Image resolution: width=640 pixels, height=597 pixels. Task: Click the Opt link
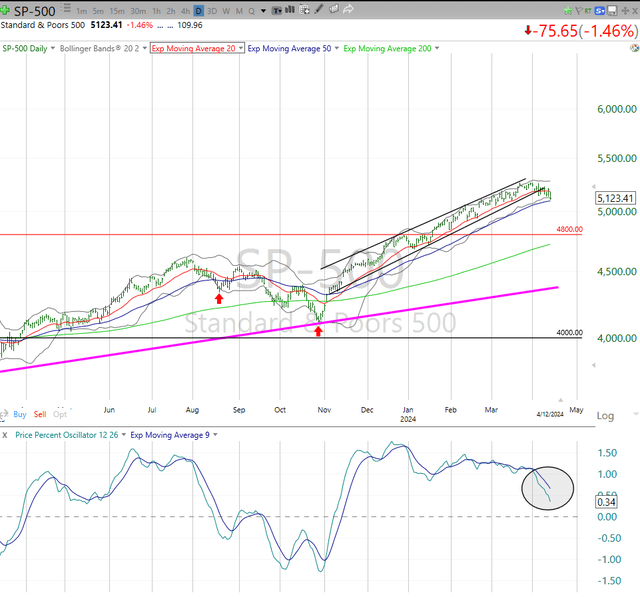pos(60,414)
